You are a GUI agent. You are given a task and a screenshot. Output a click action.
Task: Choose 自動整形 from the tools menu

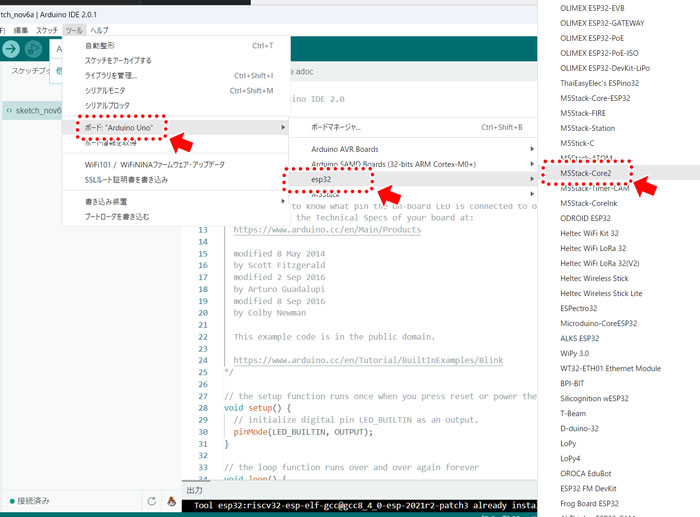(176, 46)
